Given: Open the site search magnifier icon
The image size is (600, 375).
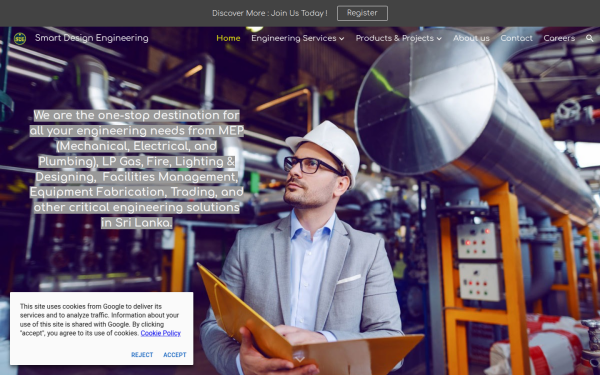Looking at the screenshot, I should click(589, 38).
